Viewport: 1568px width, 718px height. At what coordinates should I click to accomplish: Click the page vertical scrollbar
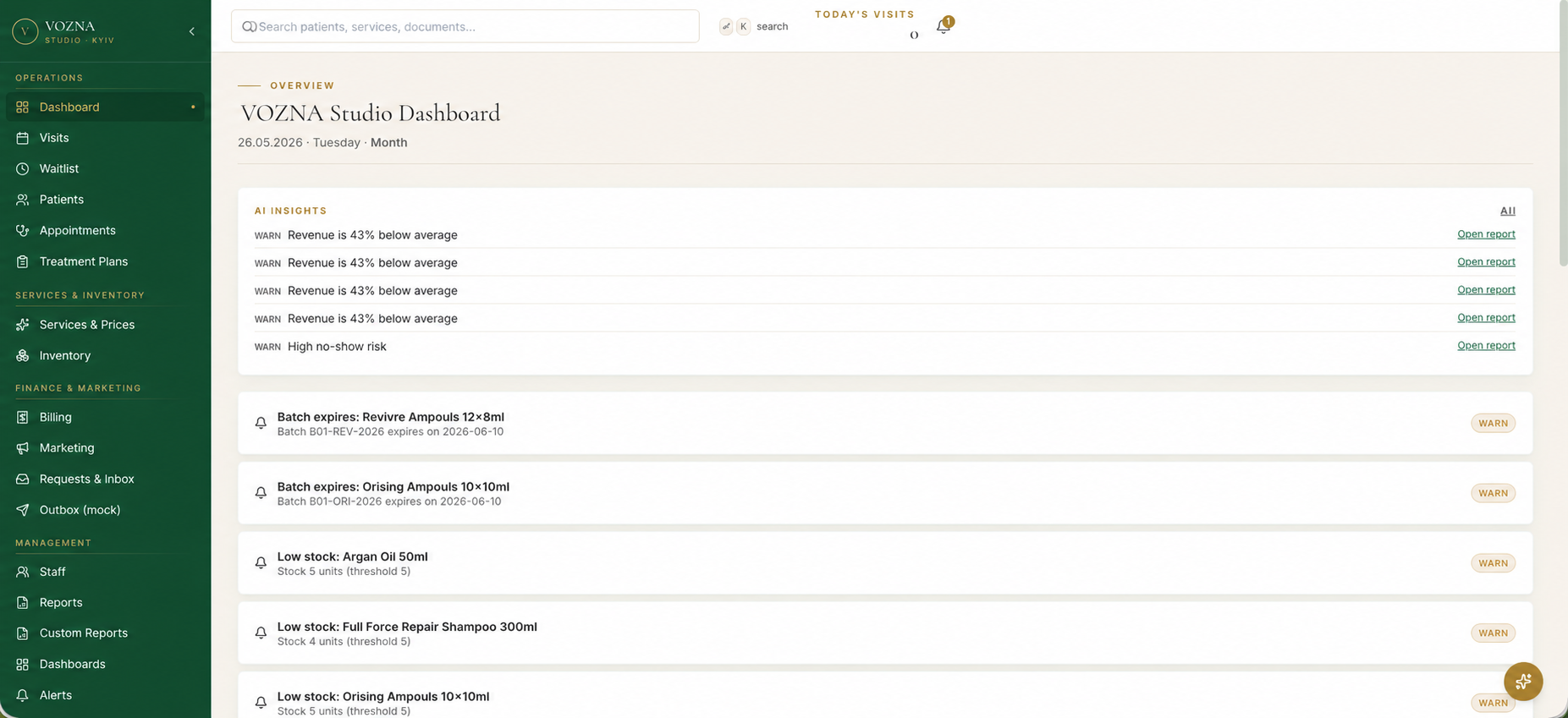1563,135
